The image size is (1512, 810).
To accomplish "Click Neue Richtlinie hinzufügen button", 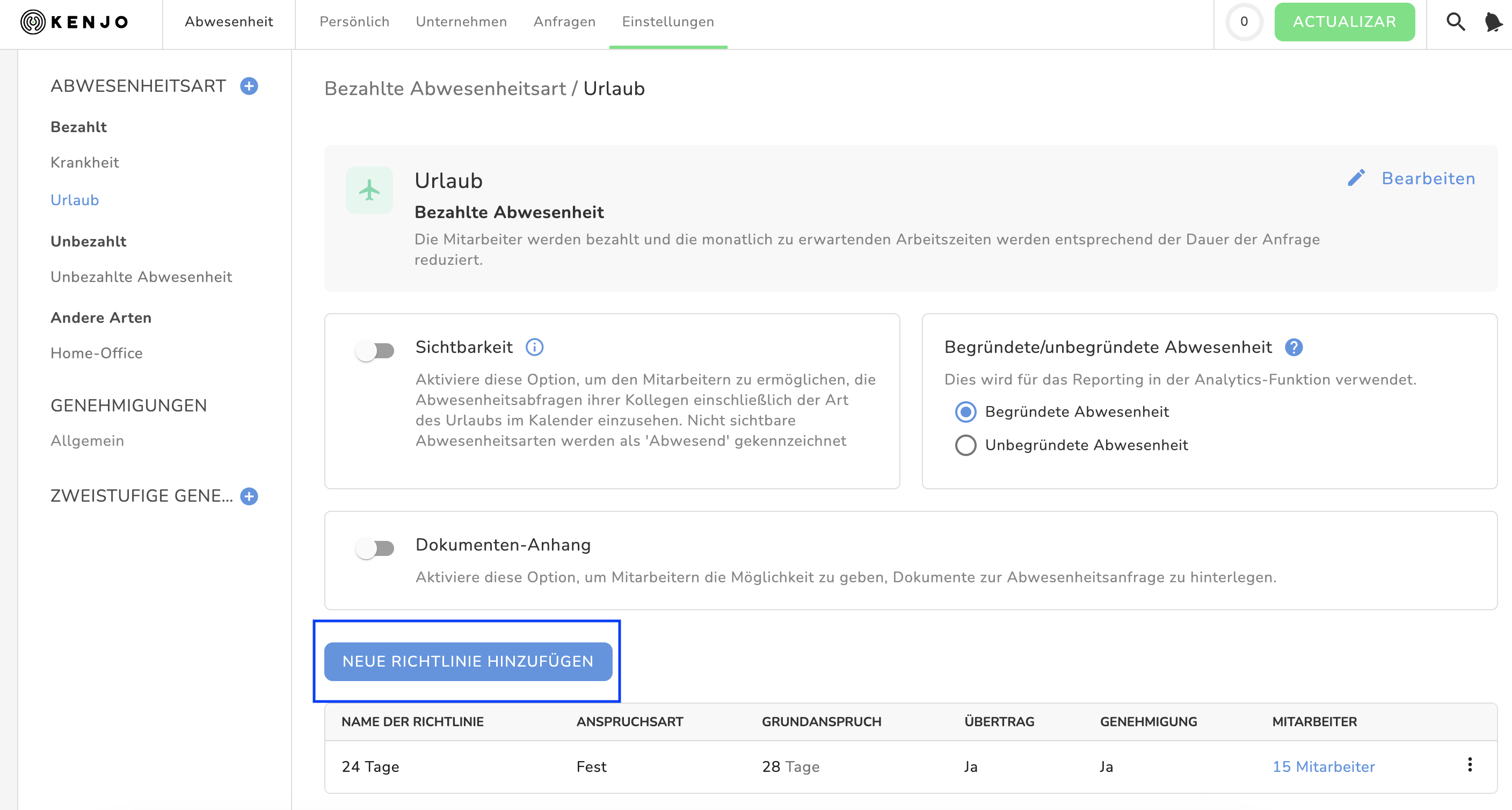I will (468, 661).
